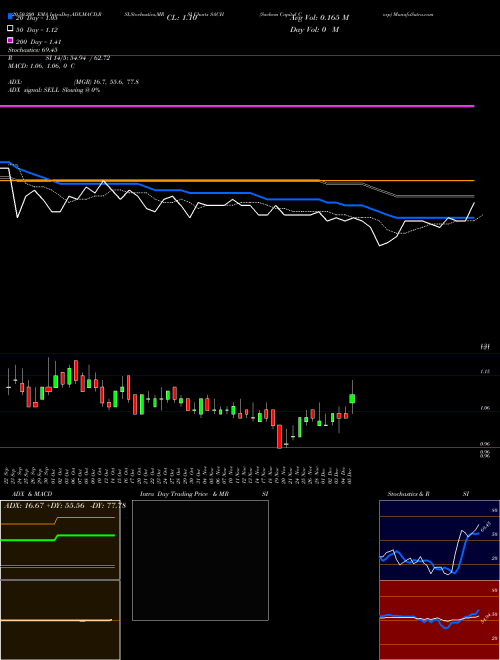Open the empty Intra Day Trading Price panel
This screenshot has width=500, height=660.
coord(200,560)
